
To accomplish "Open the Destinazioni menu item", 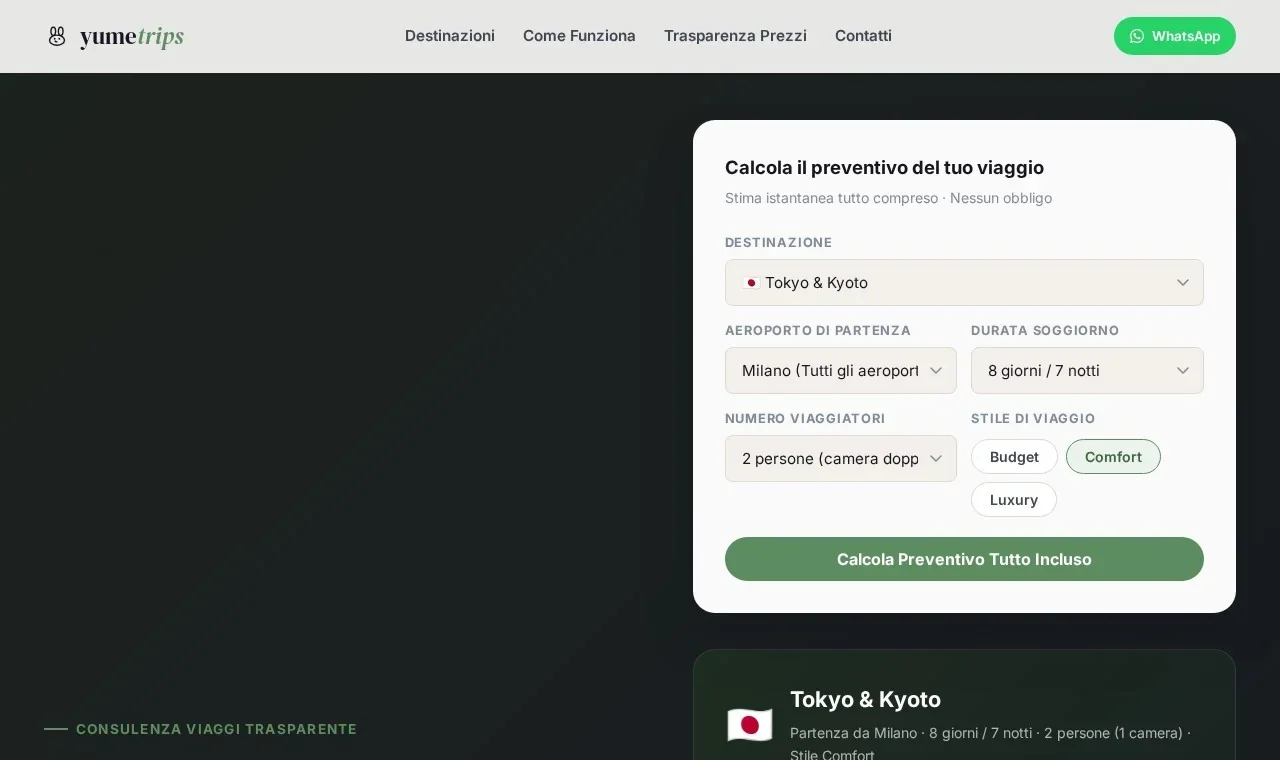I will coord(450,36).
